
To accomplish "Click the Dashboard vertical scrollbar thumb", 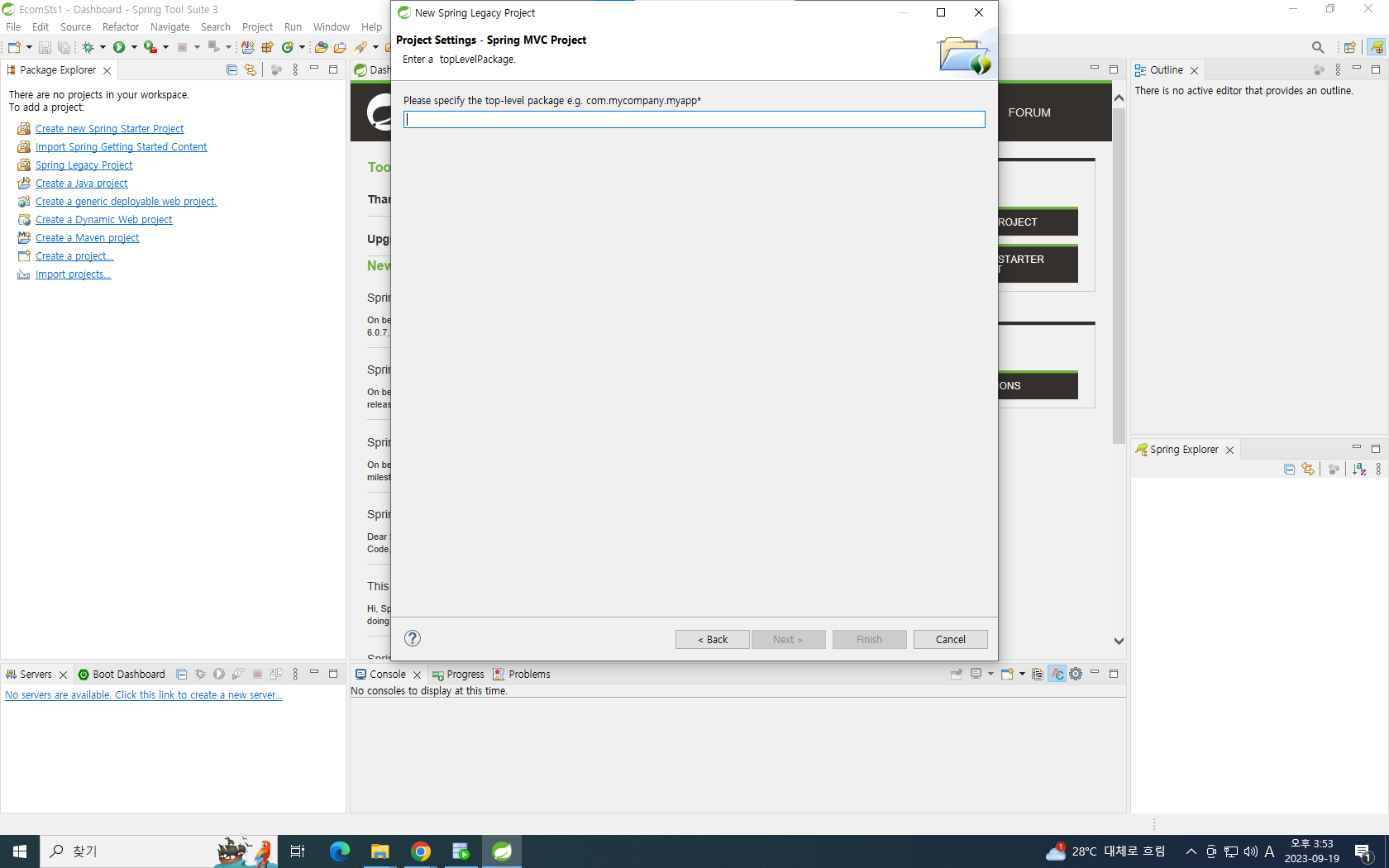I will click(1119, 277).
